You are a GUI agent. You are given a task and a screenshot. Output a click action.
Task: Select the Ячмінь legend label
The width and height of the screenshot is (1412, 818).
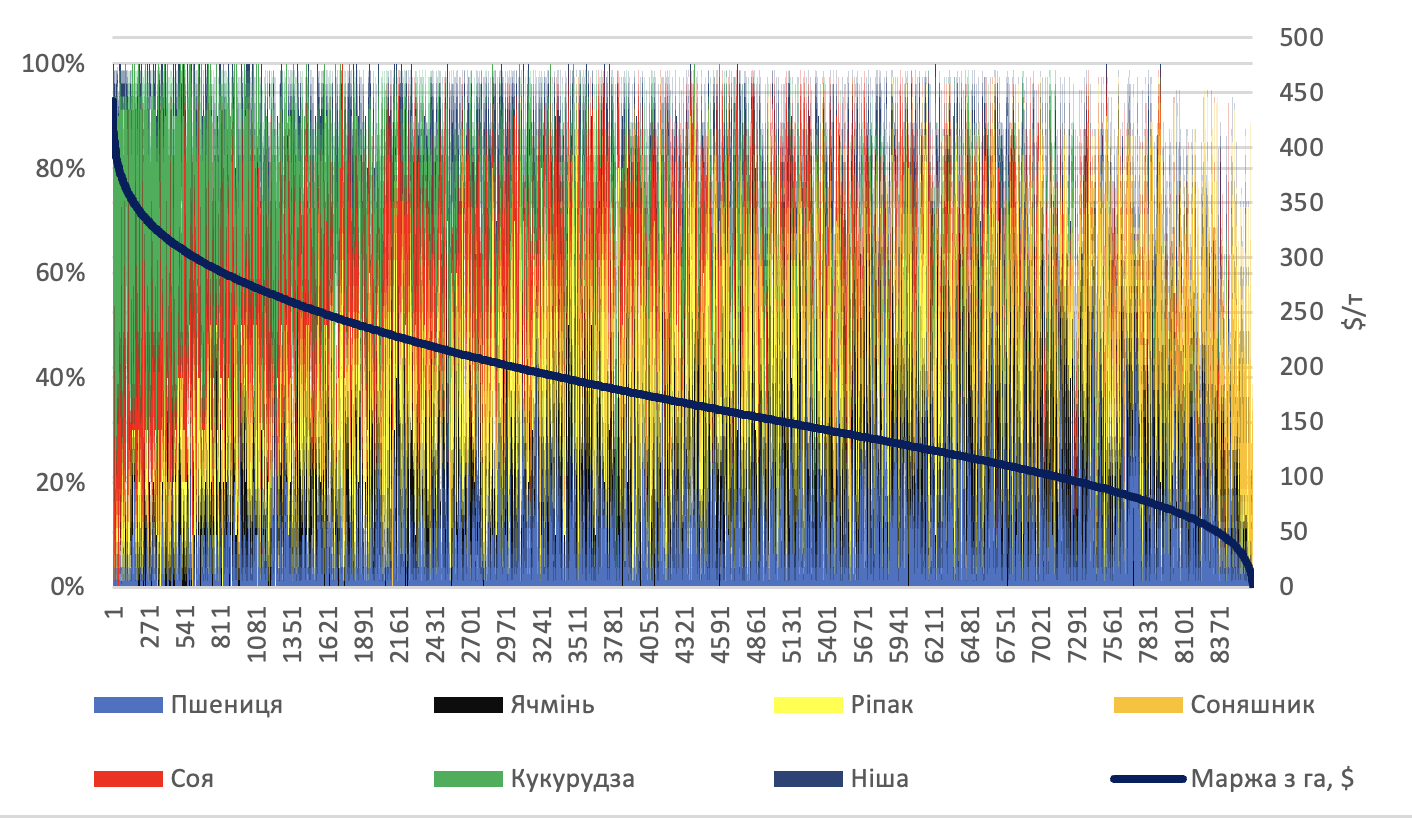tap(553, 705)
